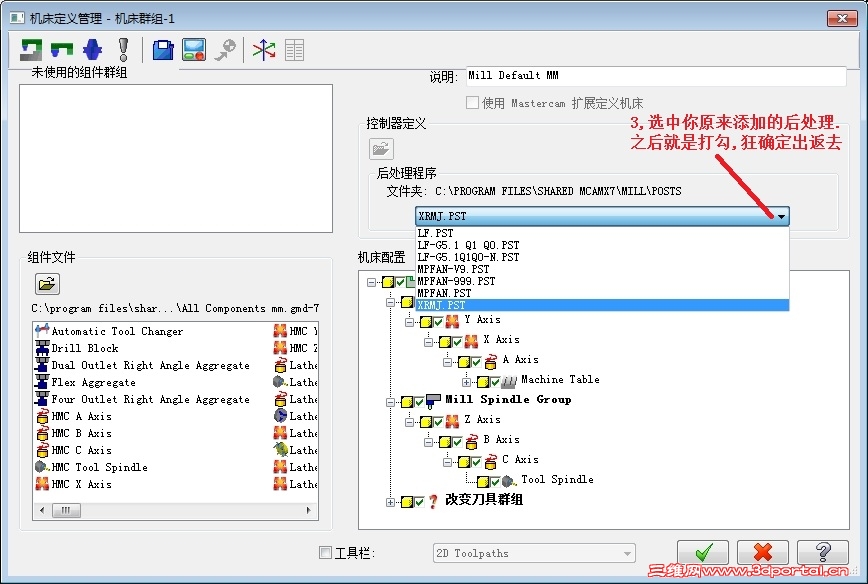868x584 pixels.
Task: Open help with the question mark button
Action: coord(823,552)
